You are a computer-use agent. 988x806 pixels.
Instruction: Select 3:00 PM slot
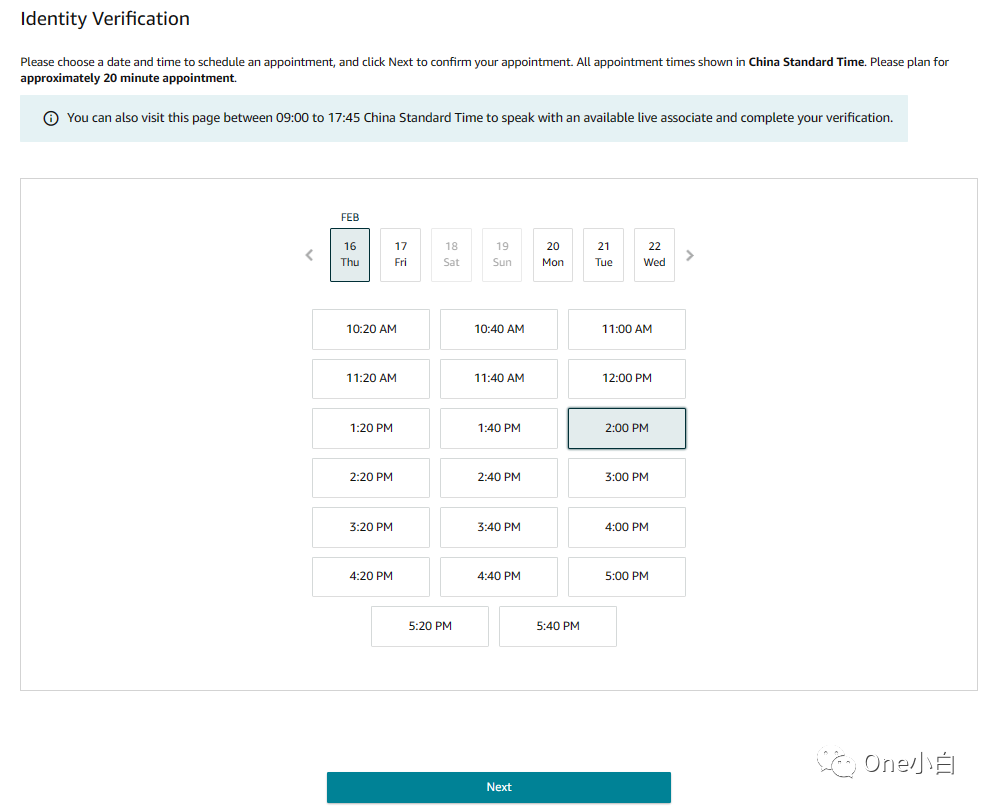pos(627,477)
